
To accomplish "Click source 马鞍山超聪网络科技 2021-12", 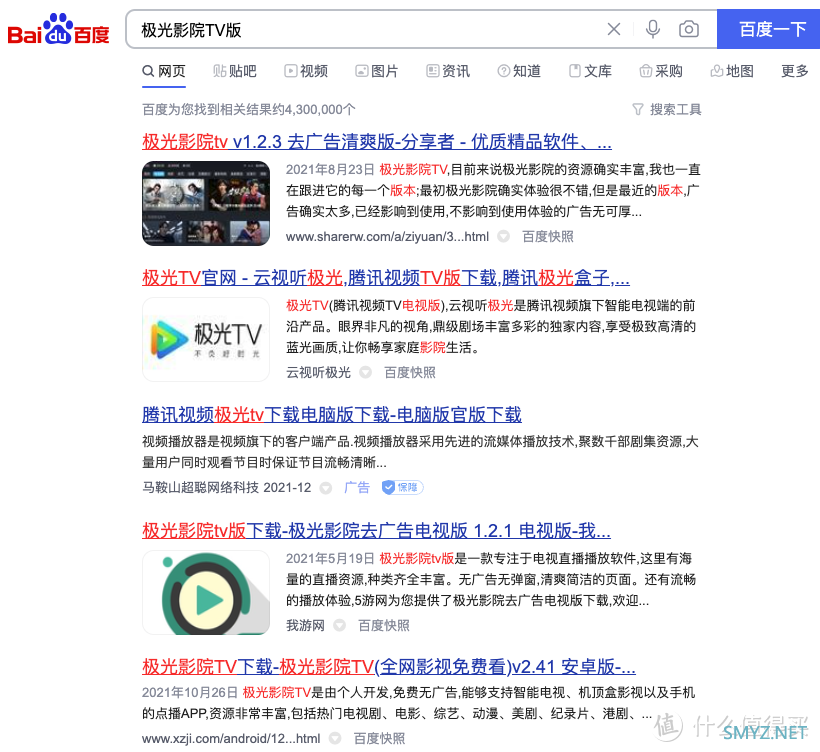I will coord(226,487).
